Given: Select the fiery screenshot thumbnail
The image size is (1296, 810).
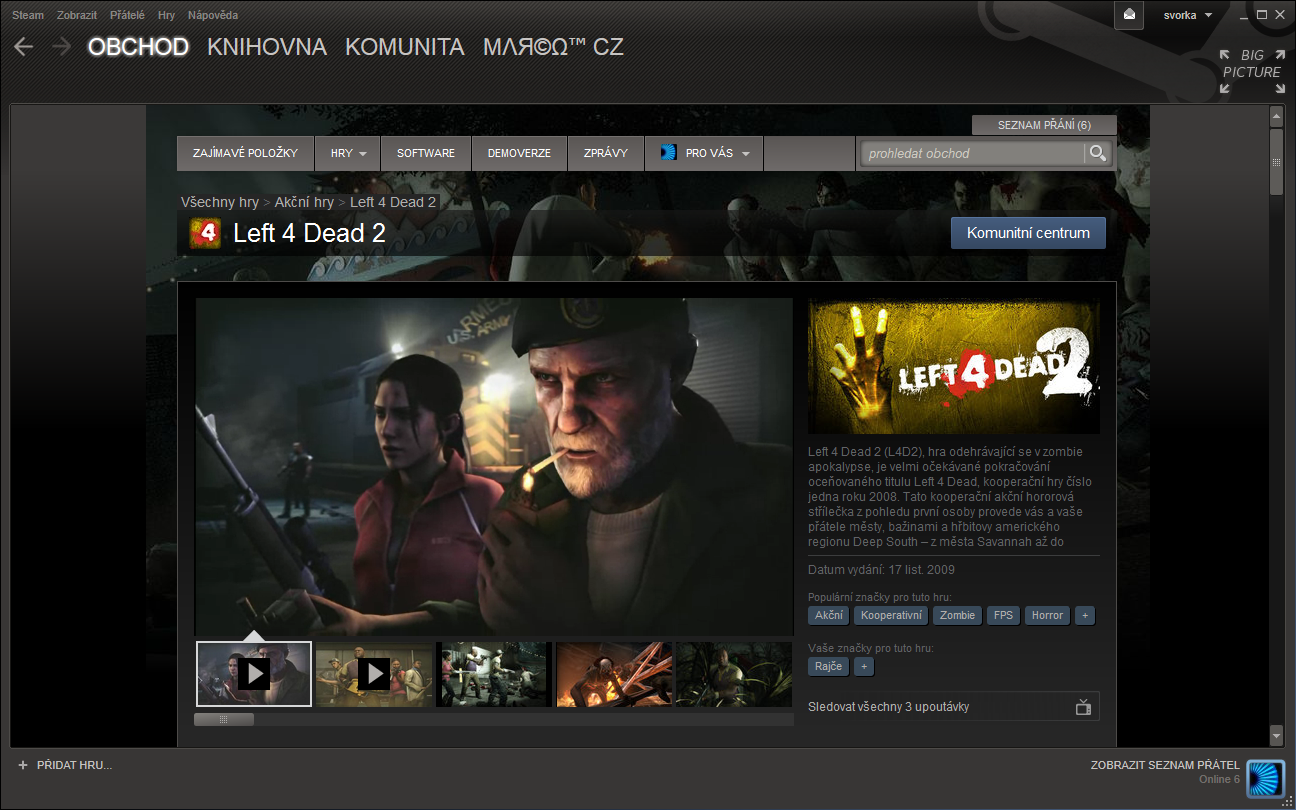Looking at the screenshot, I should (614, 674).
